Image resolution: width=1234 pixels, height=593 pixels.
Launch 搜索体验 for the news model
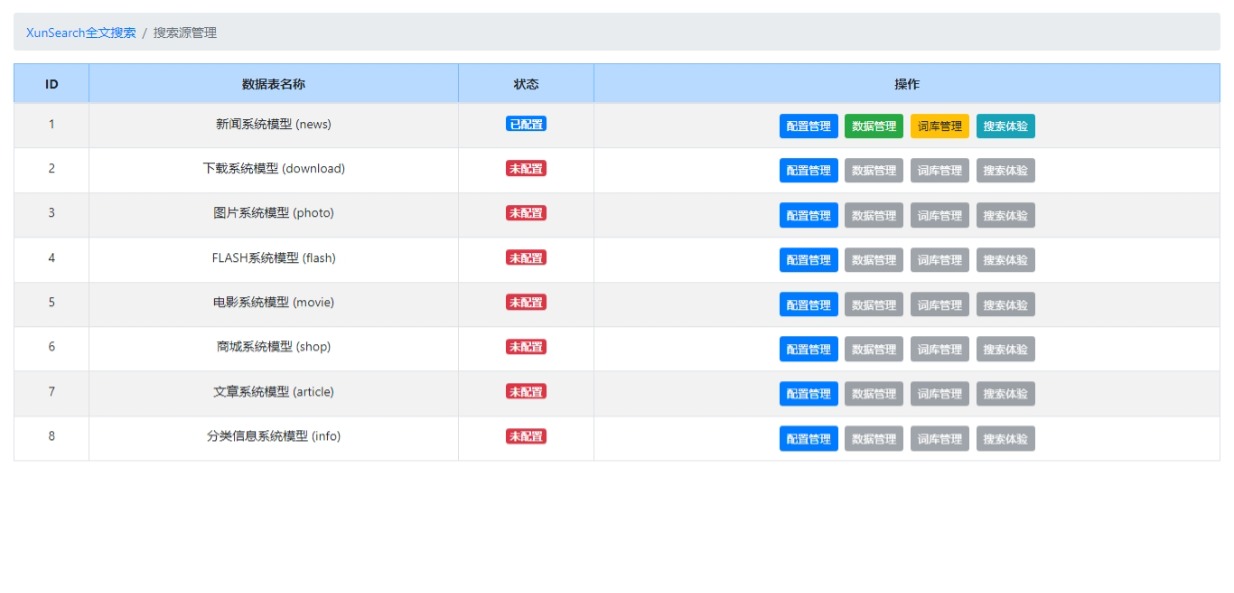pyautogui.click(x=1006, y=126)
